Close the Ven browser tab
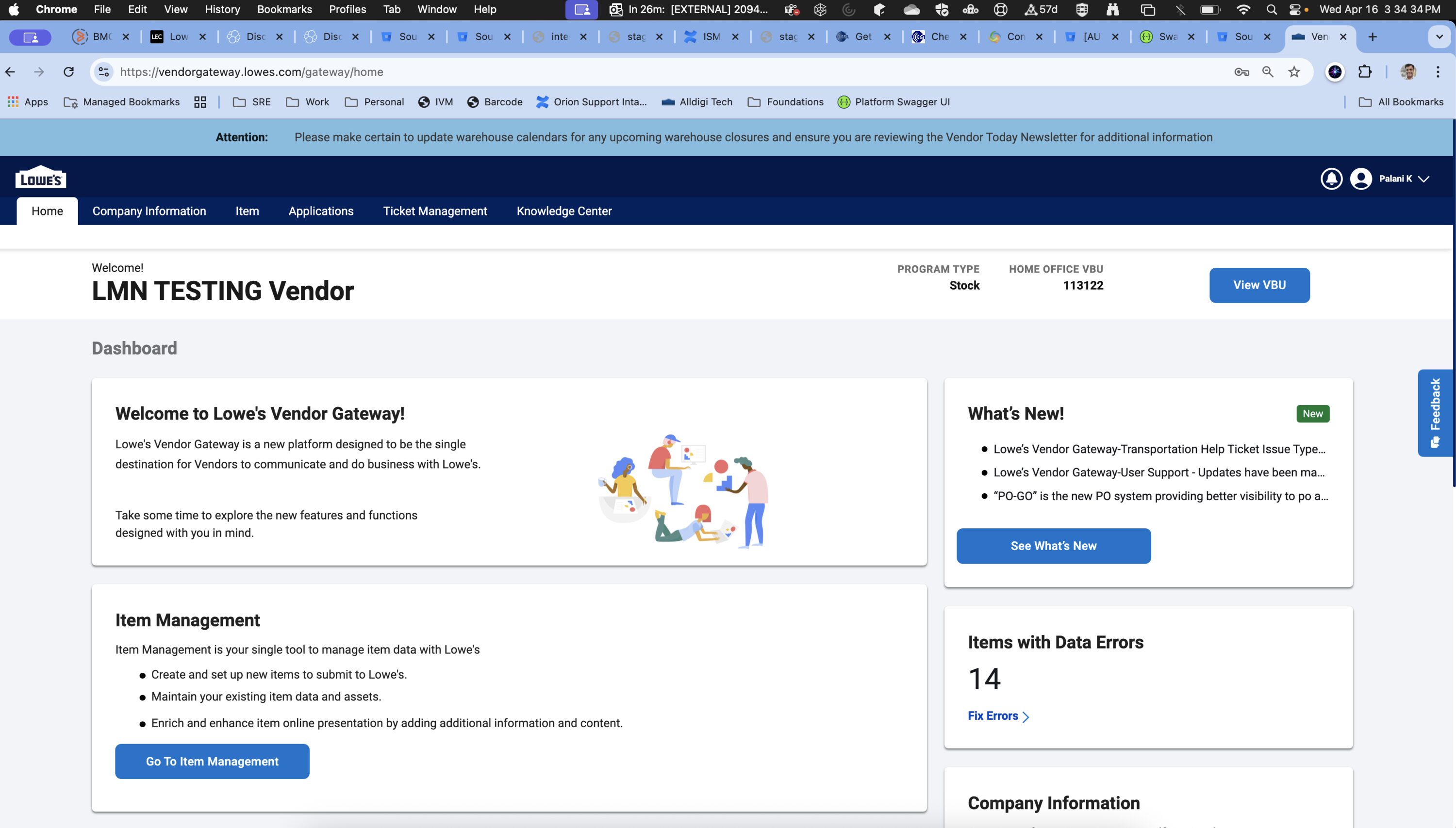The image size is (1456, 828). pyautogui.click(x=1343, y=37)
